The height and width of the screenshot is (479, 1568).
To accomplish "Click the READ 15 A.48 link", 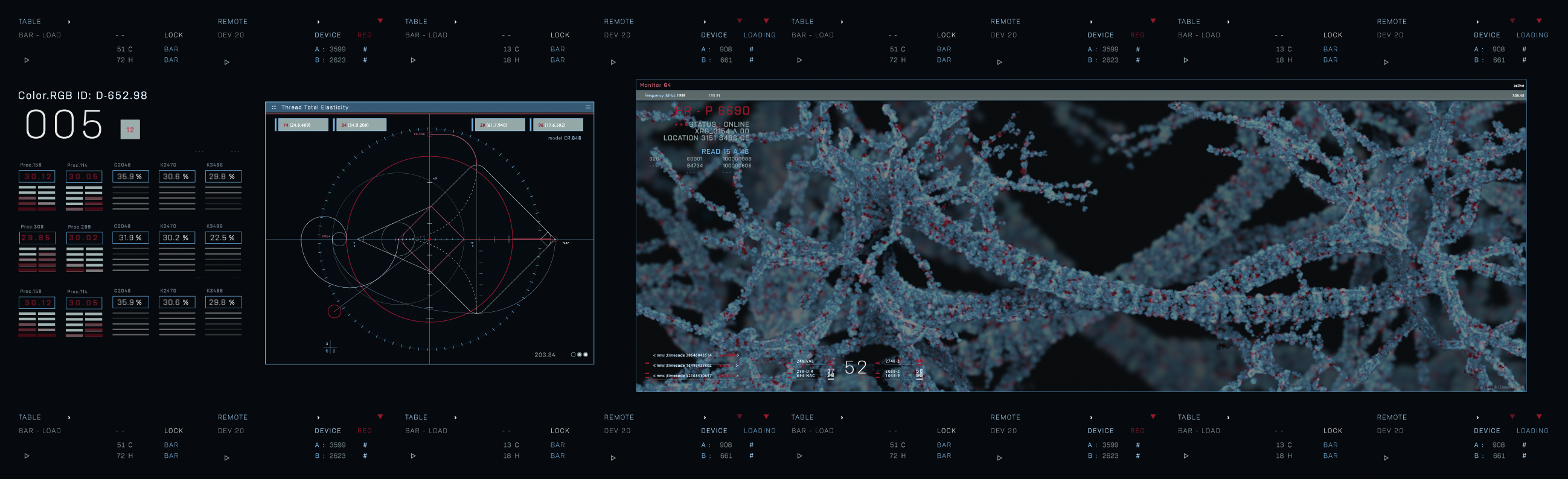I will coord(725,151).
